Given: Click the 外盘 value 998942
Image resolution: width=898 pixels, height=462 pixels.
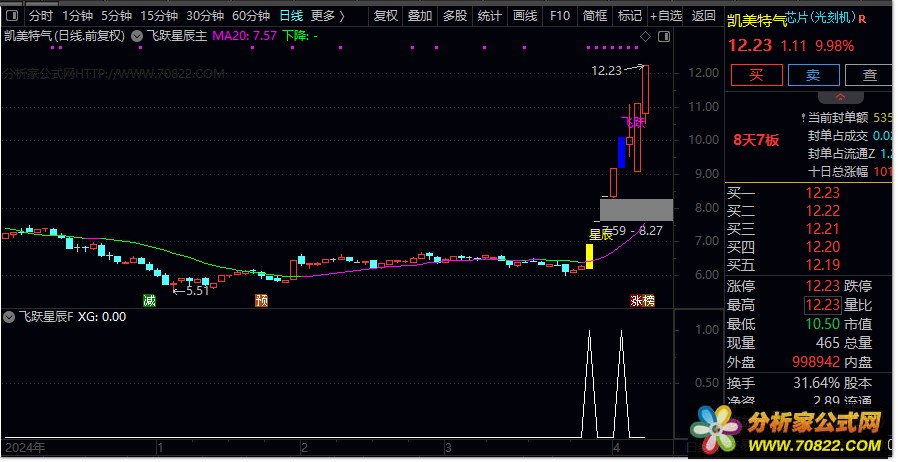Looking at the screenshot, I should pyautogui.click(x=816, y=362).
